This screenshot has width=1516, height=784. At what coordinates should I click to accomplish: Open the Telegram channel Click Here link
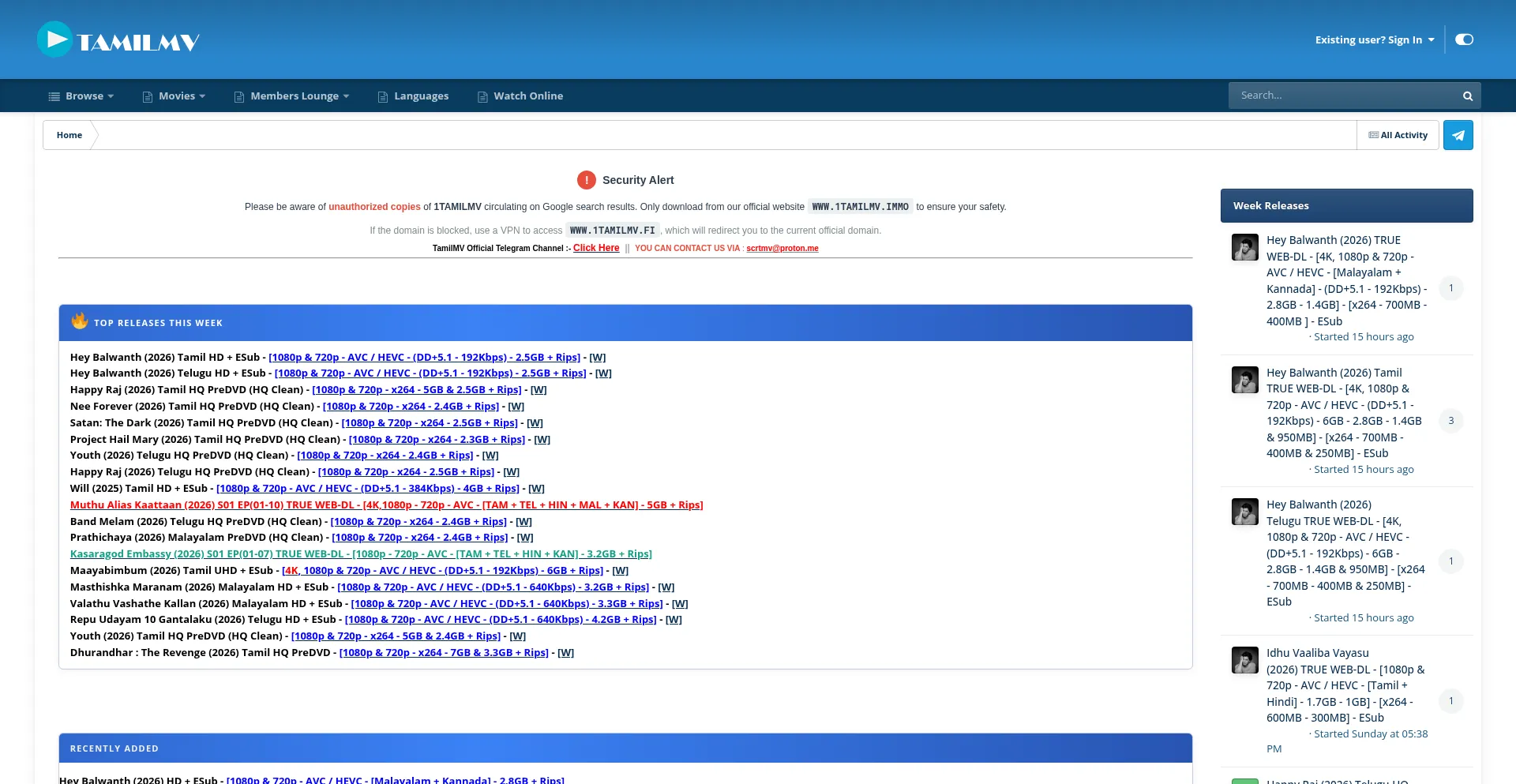click(x=596, y=248)
